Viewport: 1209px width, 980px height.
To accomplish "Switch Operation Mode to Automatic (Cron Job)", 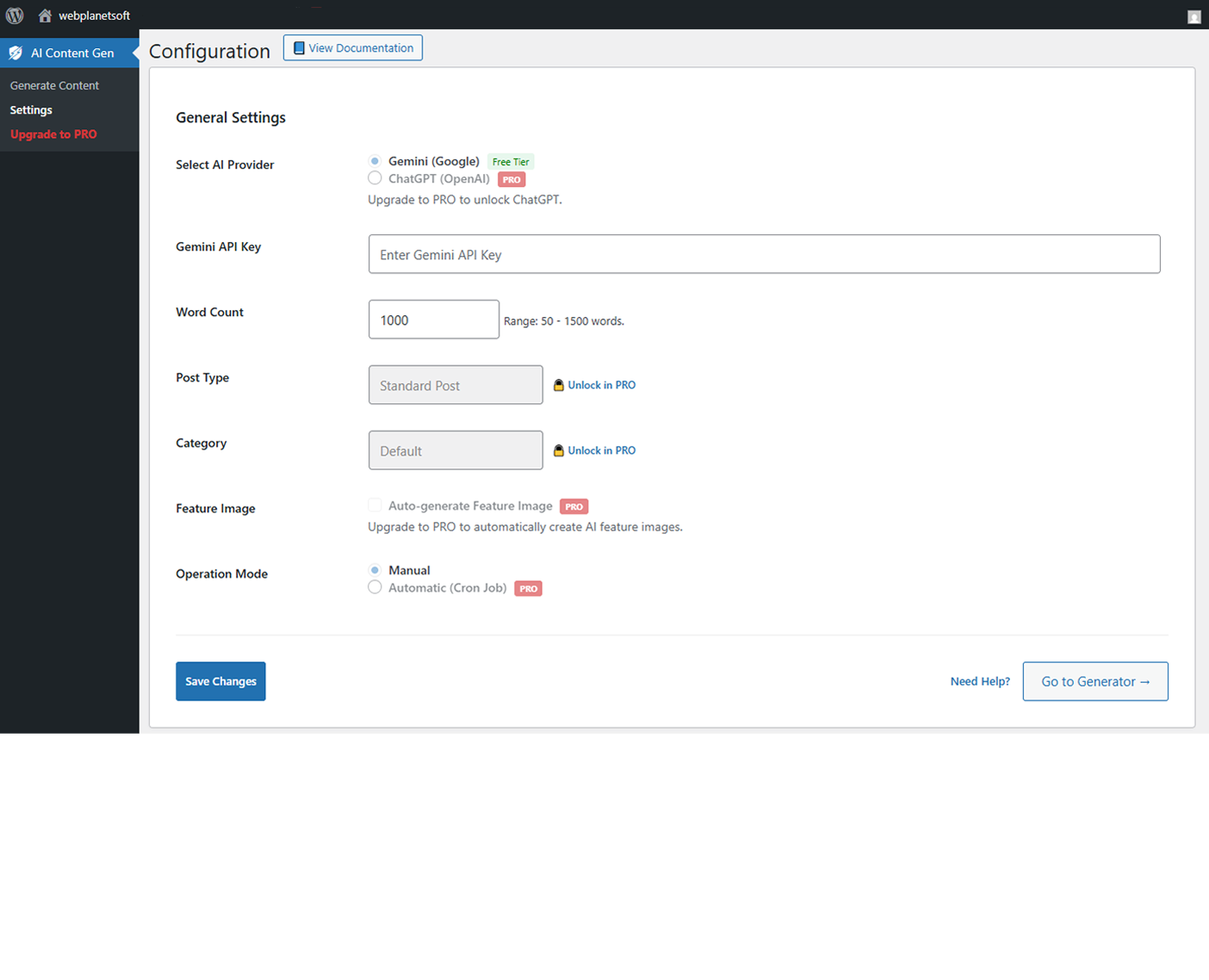I will [375, 586].
